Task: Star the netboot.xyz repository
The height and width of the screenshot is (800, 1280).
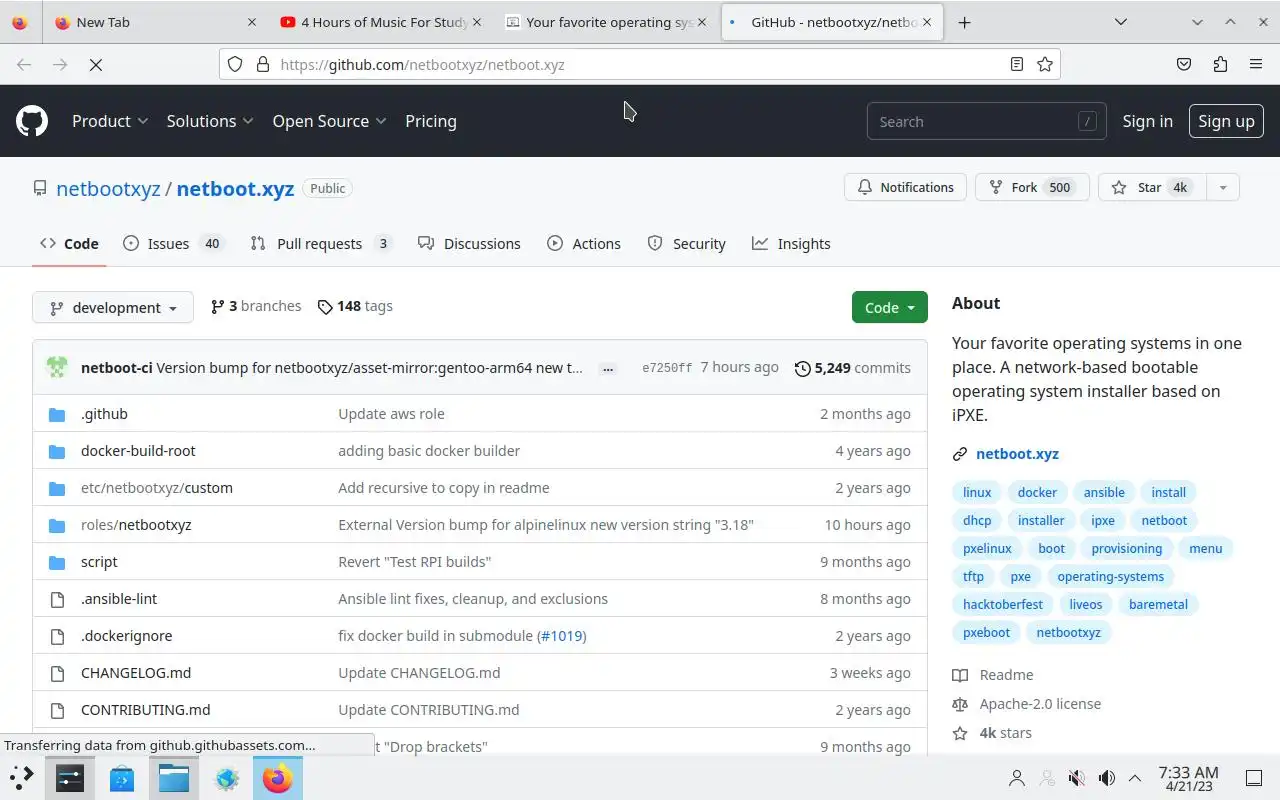Action: click(1152, 187)
